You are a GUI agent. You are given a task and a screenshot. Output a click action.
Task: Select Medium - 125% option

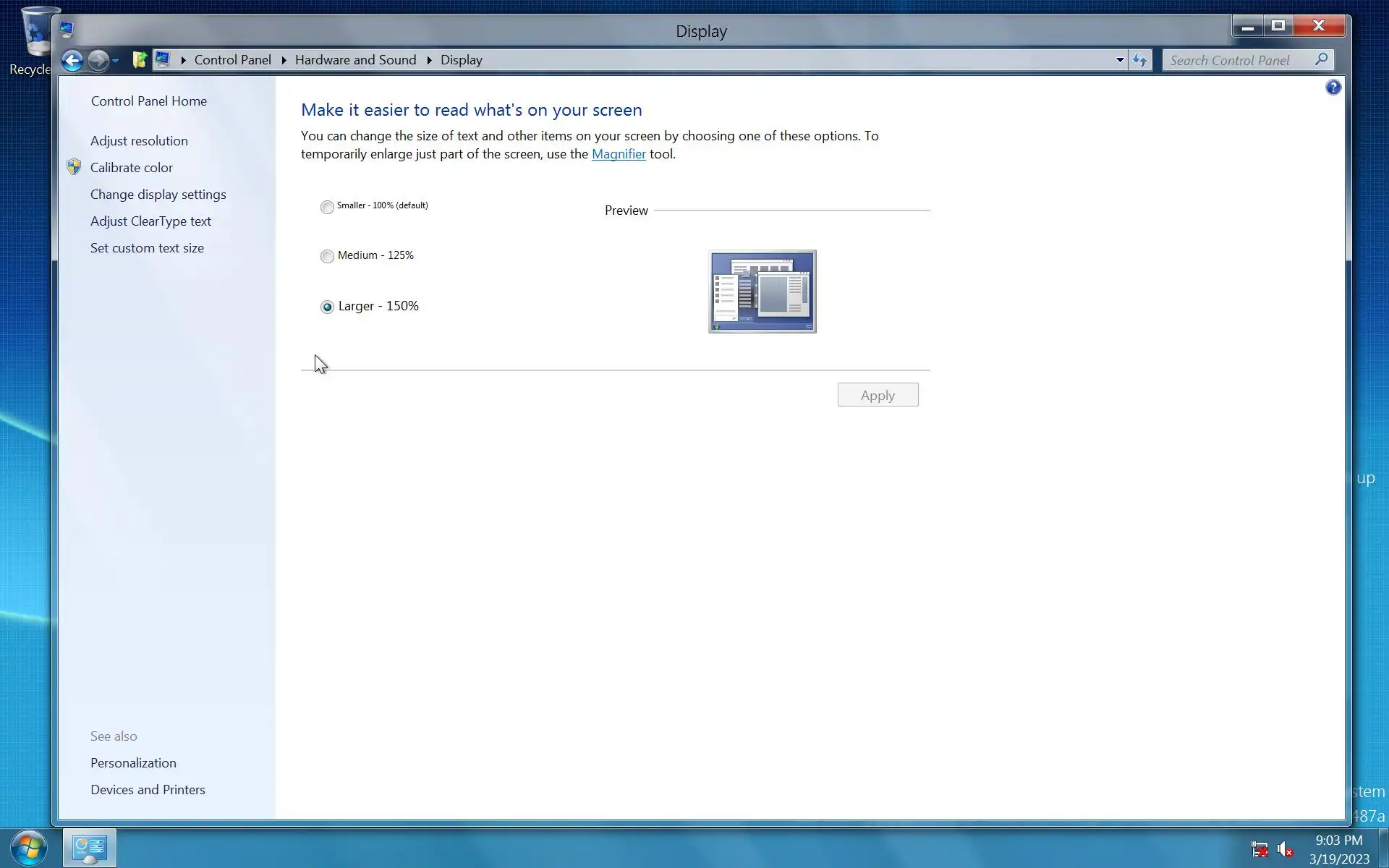coord(327,256)
